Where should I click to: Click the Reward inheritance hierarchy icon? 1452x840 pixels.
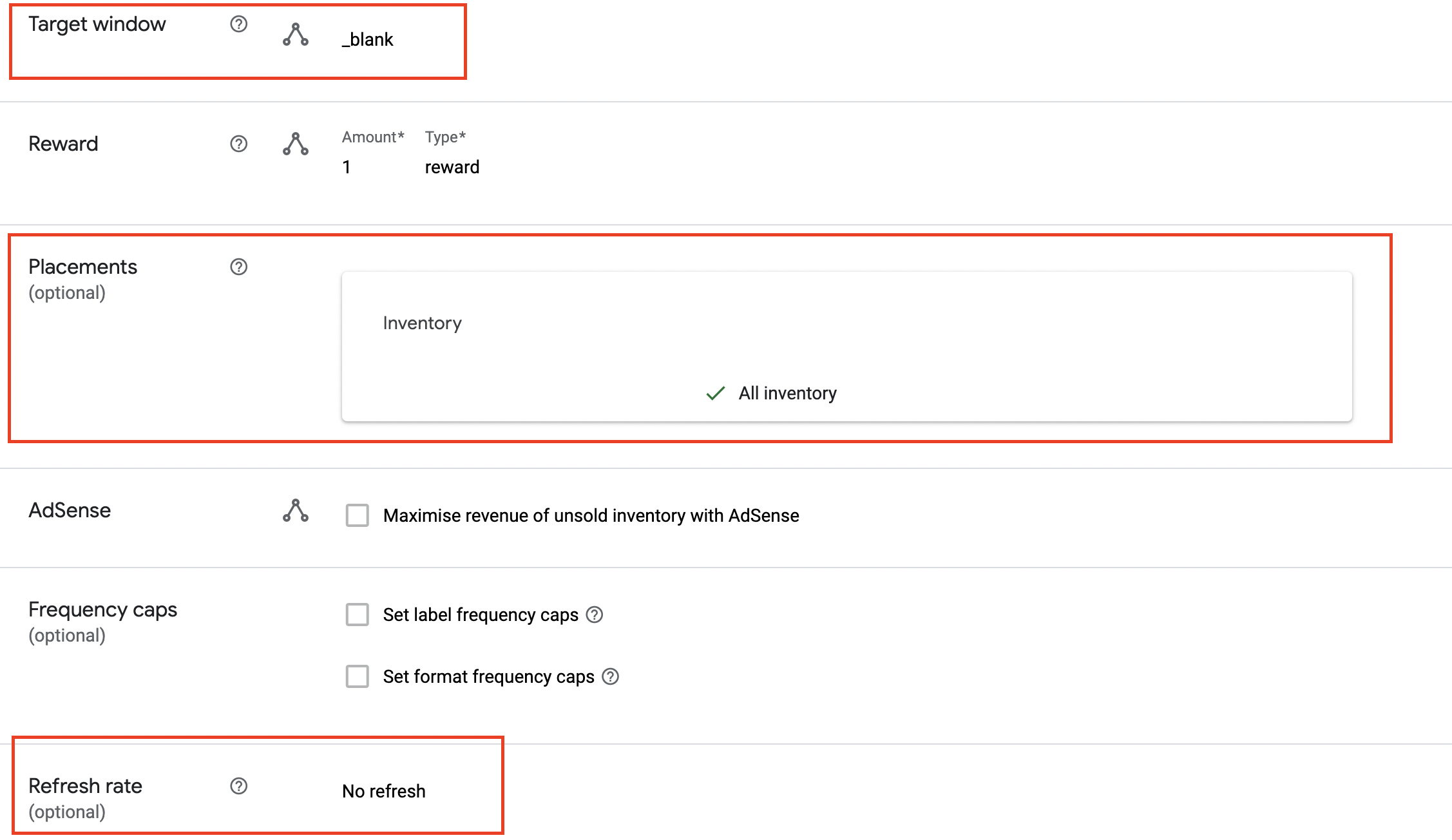[296, 144]
